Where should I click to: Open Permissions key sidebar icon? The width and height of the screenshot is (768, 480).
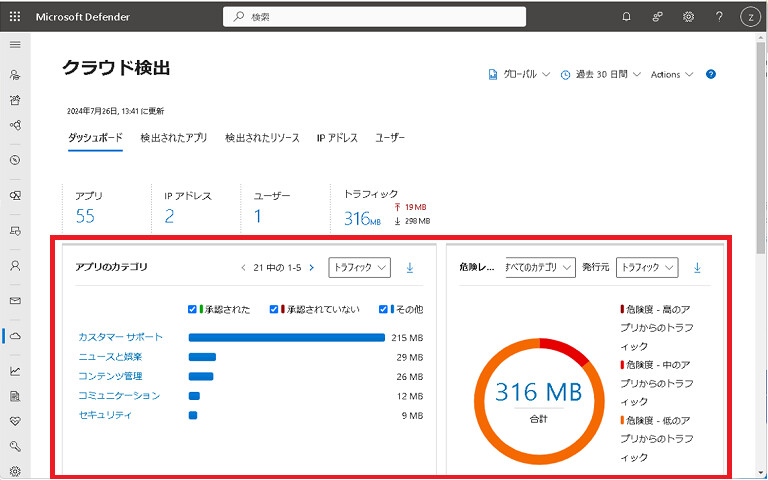coord(15,446)
